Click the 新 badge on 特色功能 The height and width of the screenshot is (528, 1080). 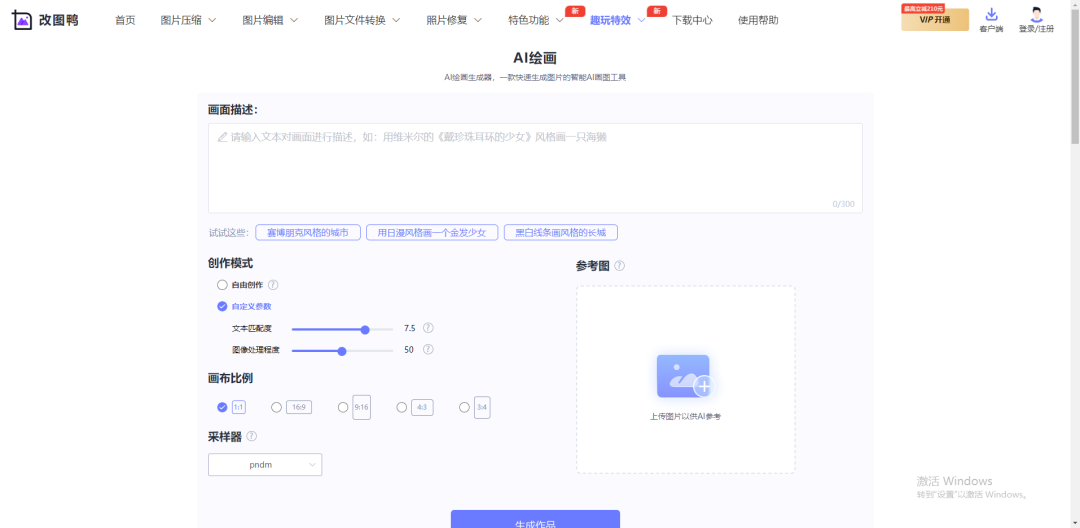(x=575, y=11)
